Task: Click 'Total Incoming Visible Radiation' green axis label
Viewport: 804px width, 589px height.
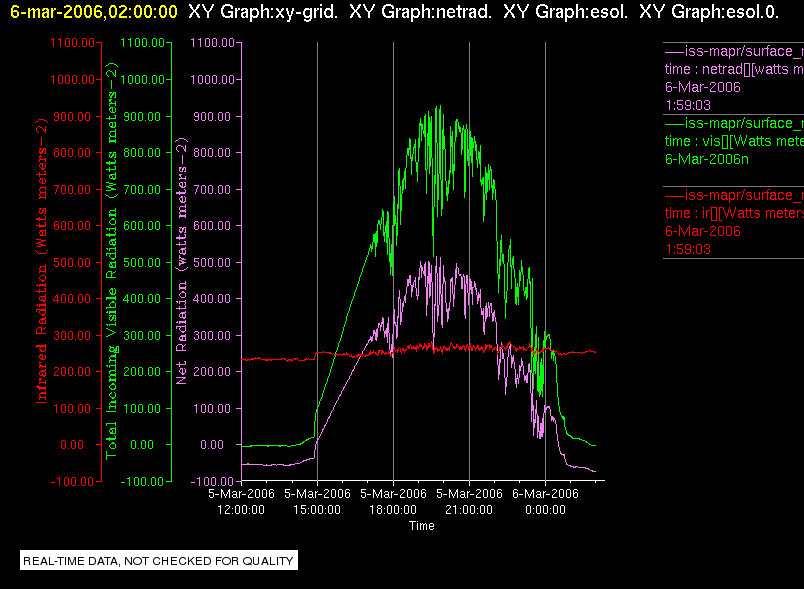Action: tap(111, 261)
